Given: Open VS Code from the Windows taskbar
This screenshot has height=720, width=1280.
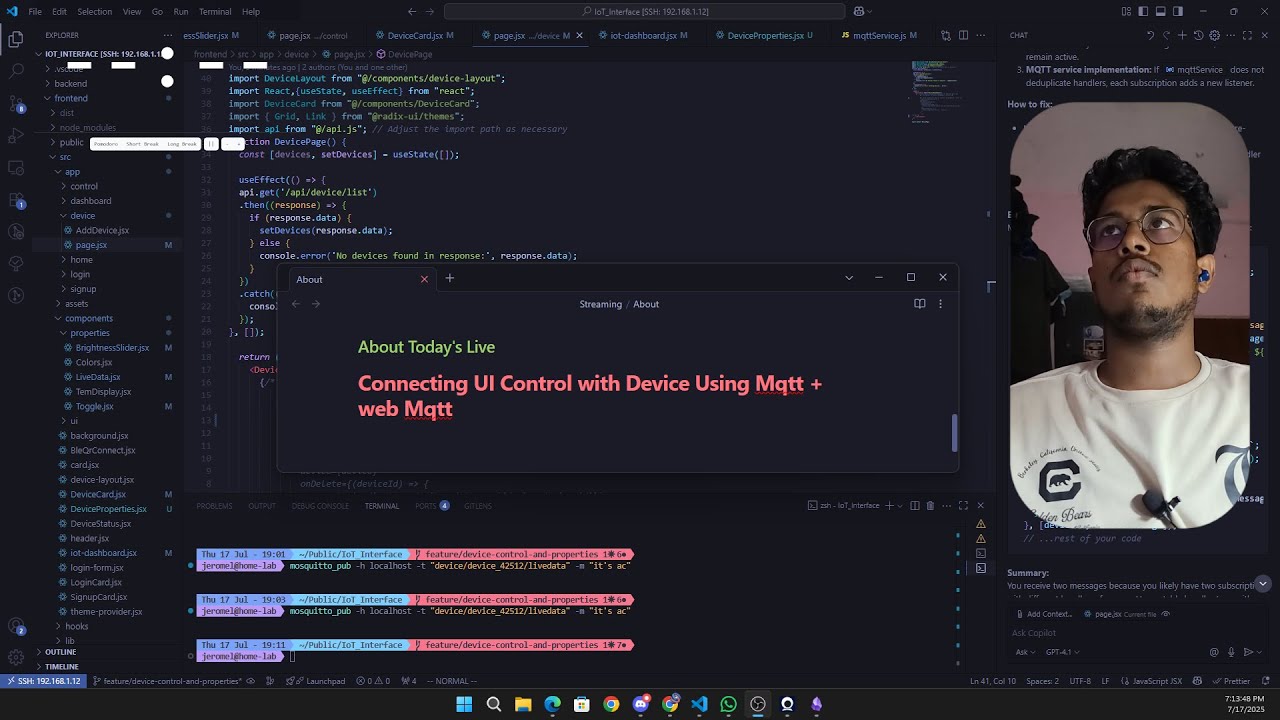Looking at the screenshot, I should tap(699, 704).
